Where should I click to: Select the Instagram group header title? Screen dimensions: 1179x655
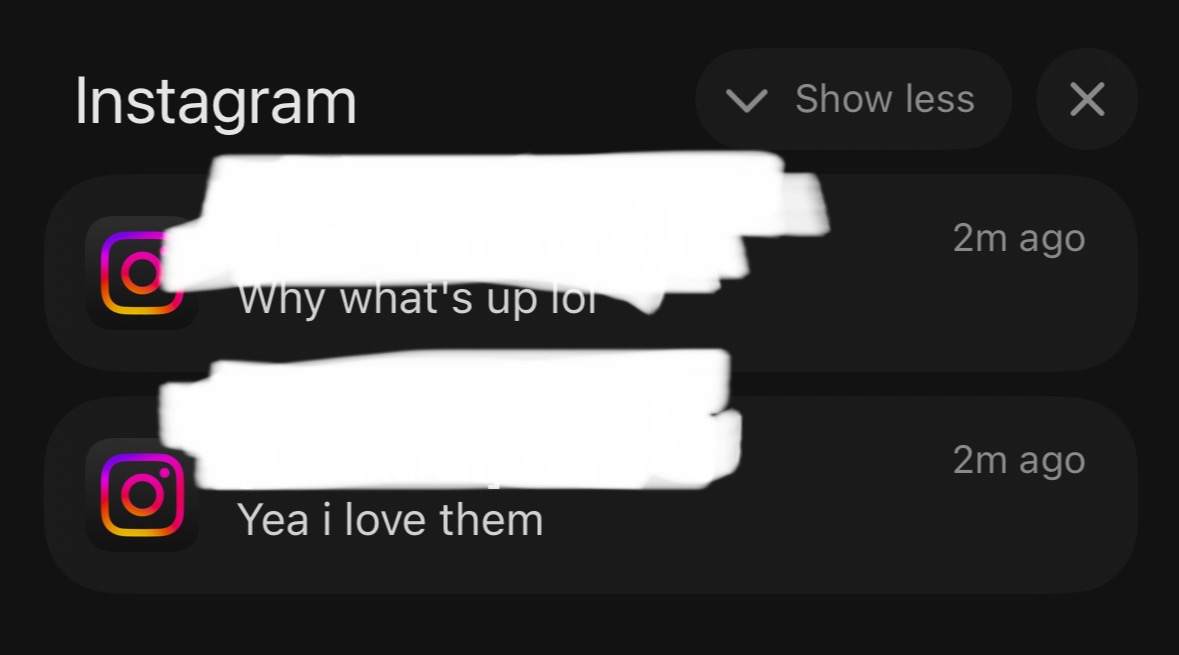click(x=216, y=102)
